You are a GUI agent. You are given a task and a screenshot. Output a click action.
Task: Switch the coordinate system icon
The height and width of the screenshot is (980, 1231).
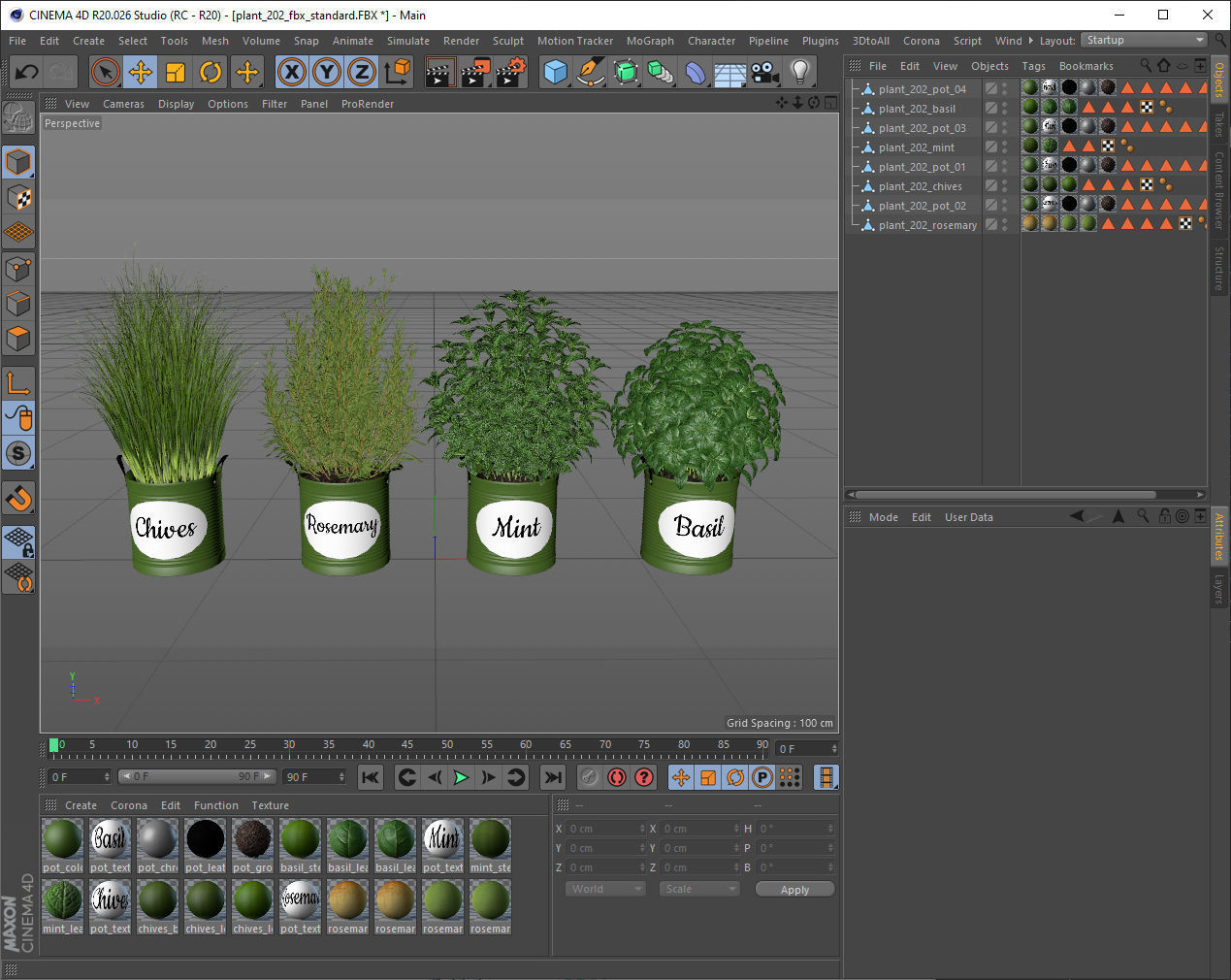coord(398,72)
